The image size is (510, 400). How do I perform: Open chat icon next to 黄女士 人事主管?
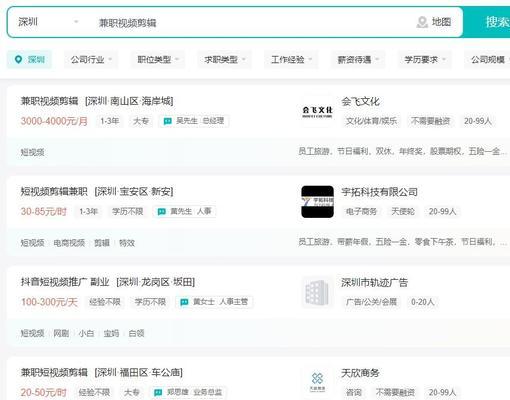(184, 302)
